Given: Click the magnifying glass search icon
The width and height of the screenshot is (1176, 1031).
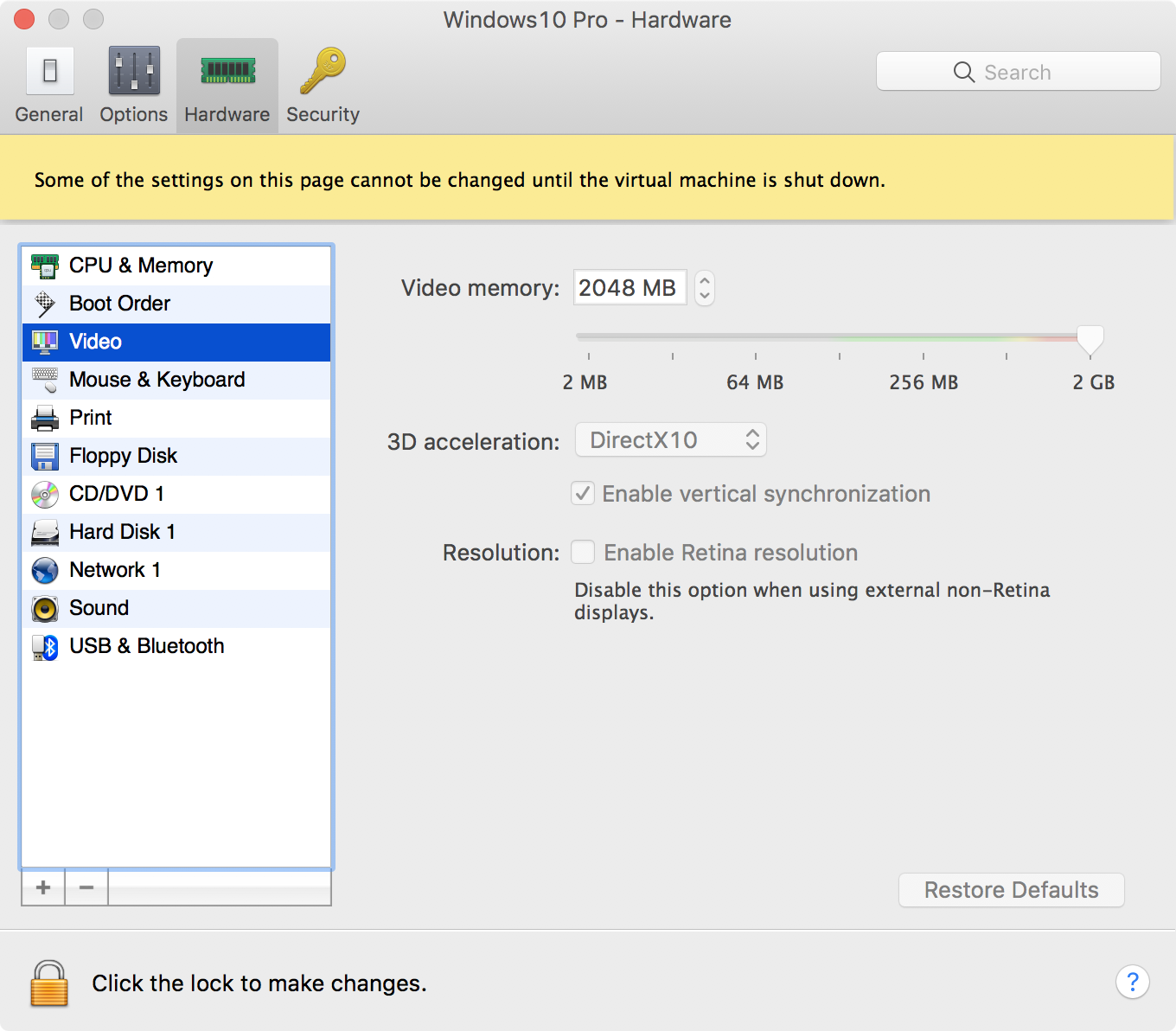Looking at the screenshot, I should [x=964, y=72].
